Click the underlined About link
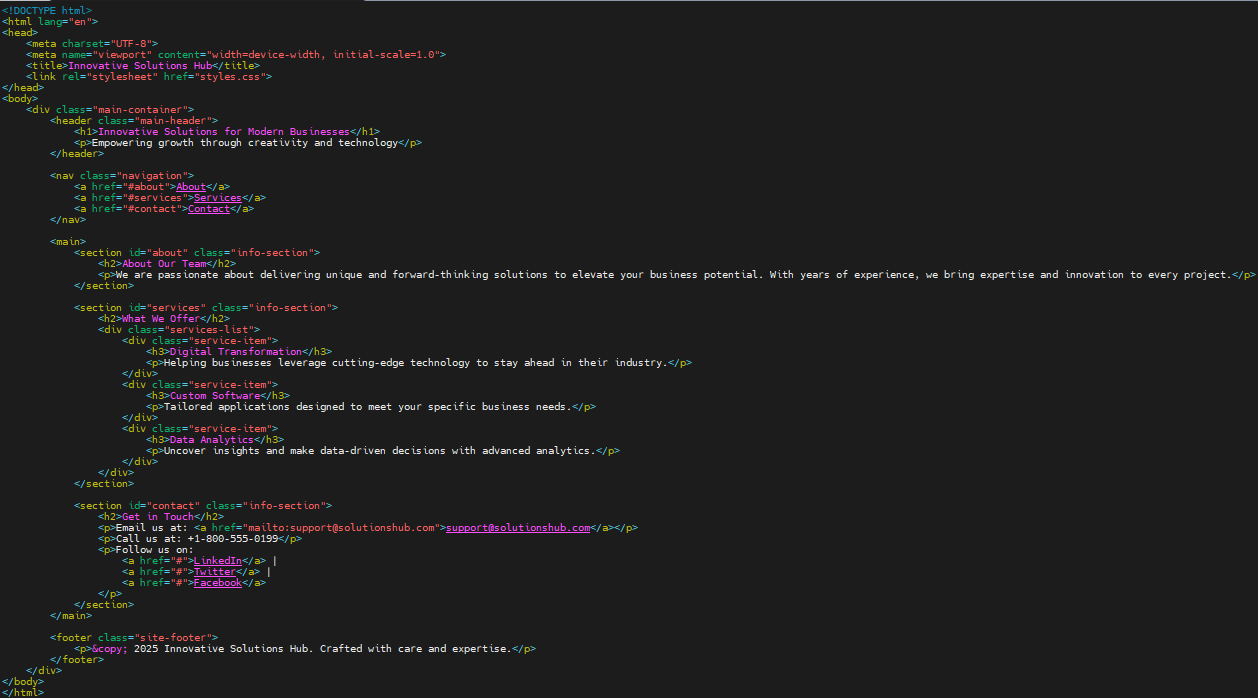 (x=190, y=186)
